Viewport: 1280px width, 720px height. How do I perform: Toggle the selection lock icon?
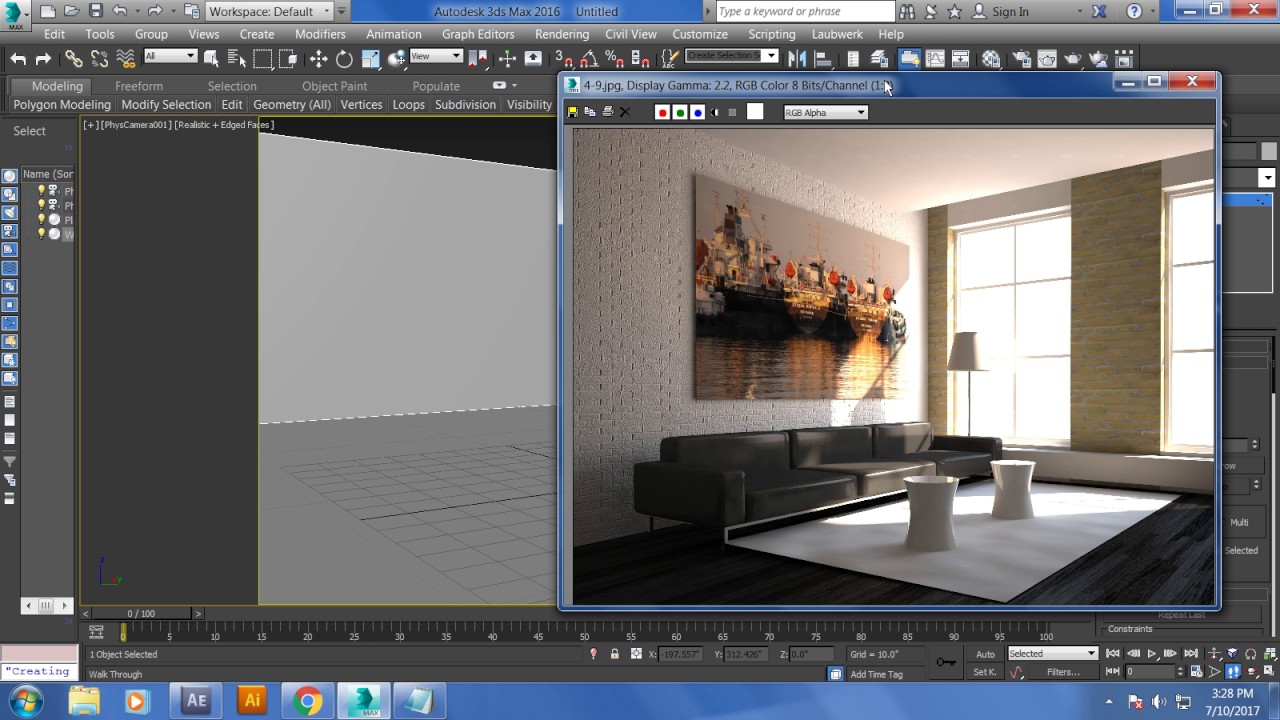pos(614,654)
